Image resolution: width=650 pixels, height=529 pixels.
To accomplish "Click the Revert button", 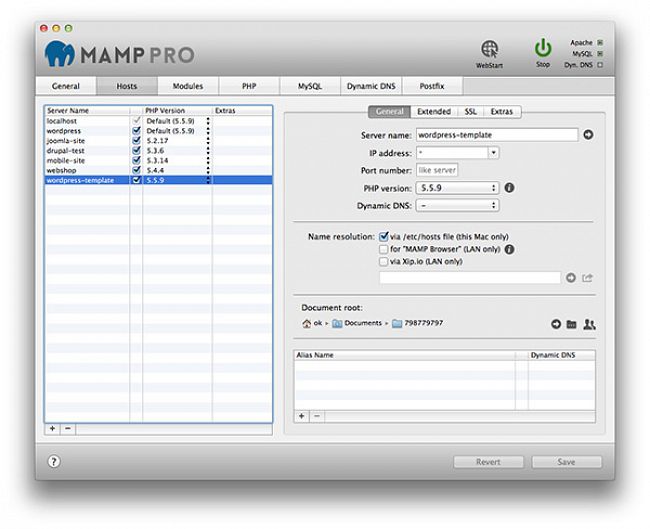I will (488, 462).
